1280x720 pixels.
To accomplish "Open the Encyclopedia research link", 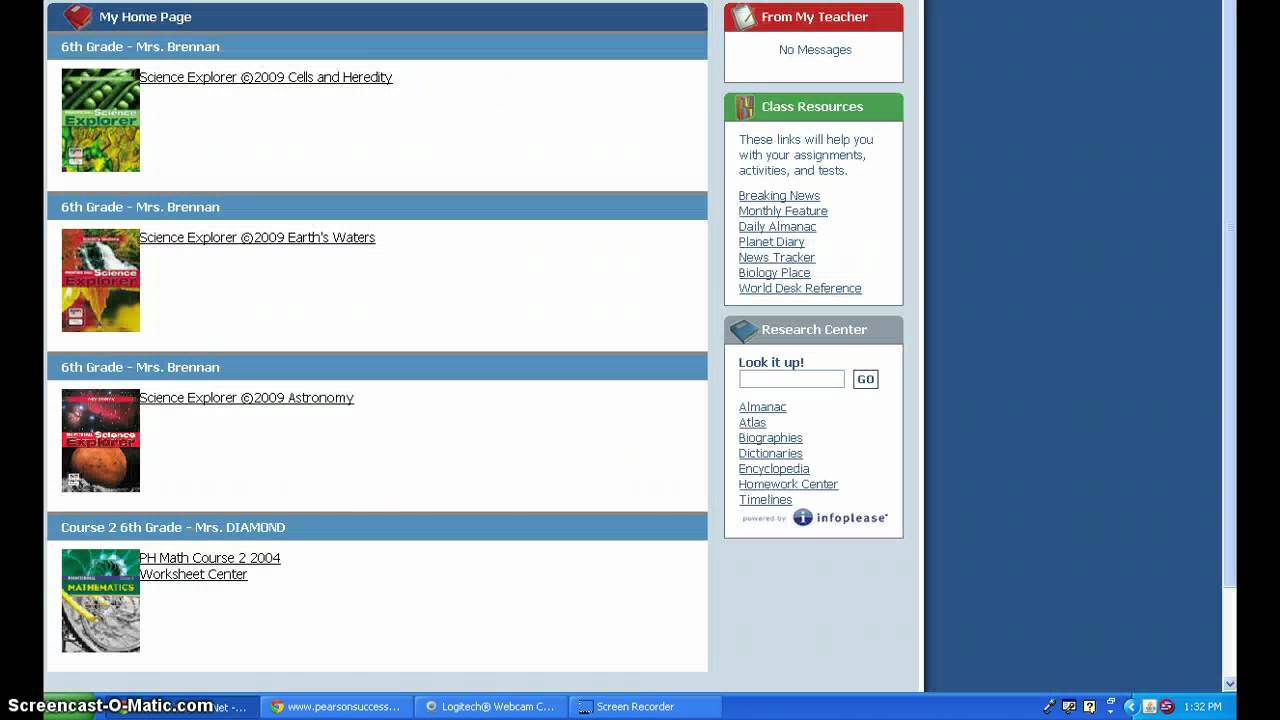I will click(x=774, y=469).
